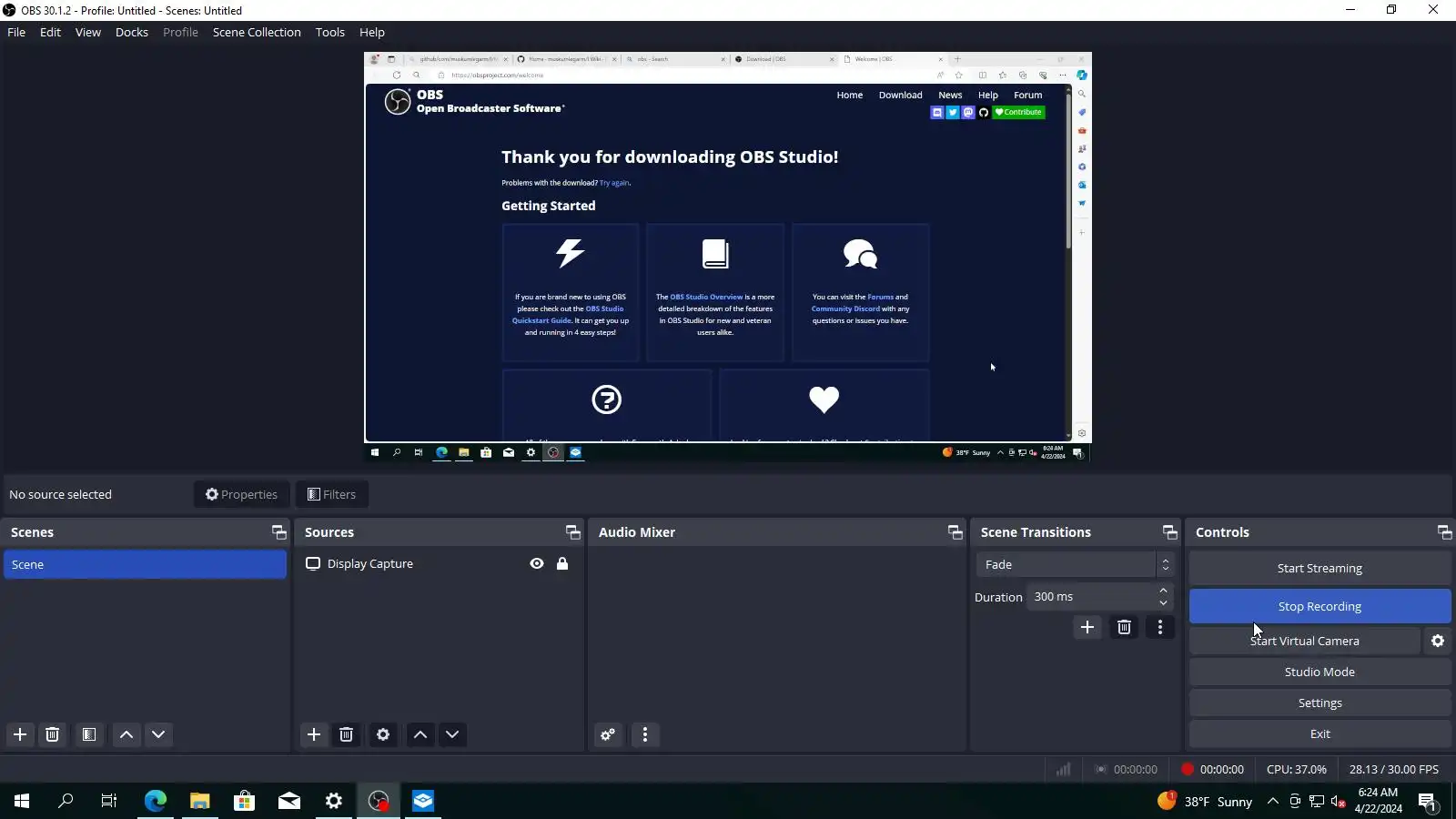Open Windows Start menu
This screenshot has height=819, width=1456.
[22, 801]
